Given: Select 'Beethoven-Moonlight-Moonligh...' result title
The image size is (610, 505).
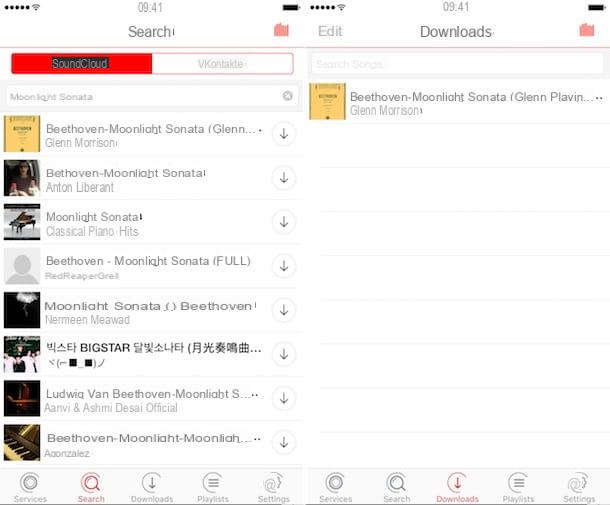Looking at the screenshot, I should tap(154, 438).
